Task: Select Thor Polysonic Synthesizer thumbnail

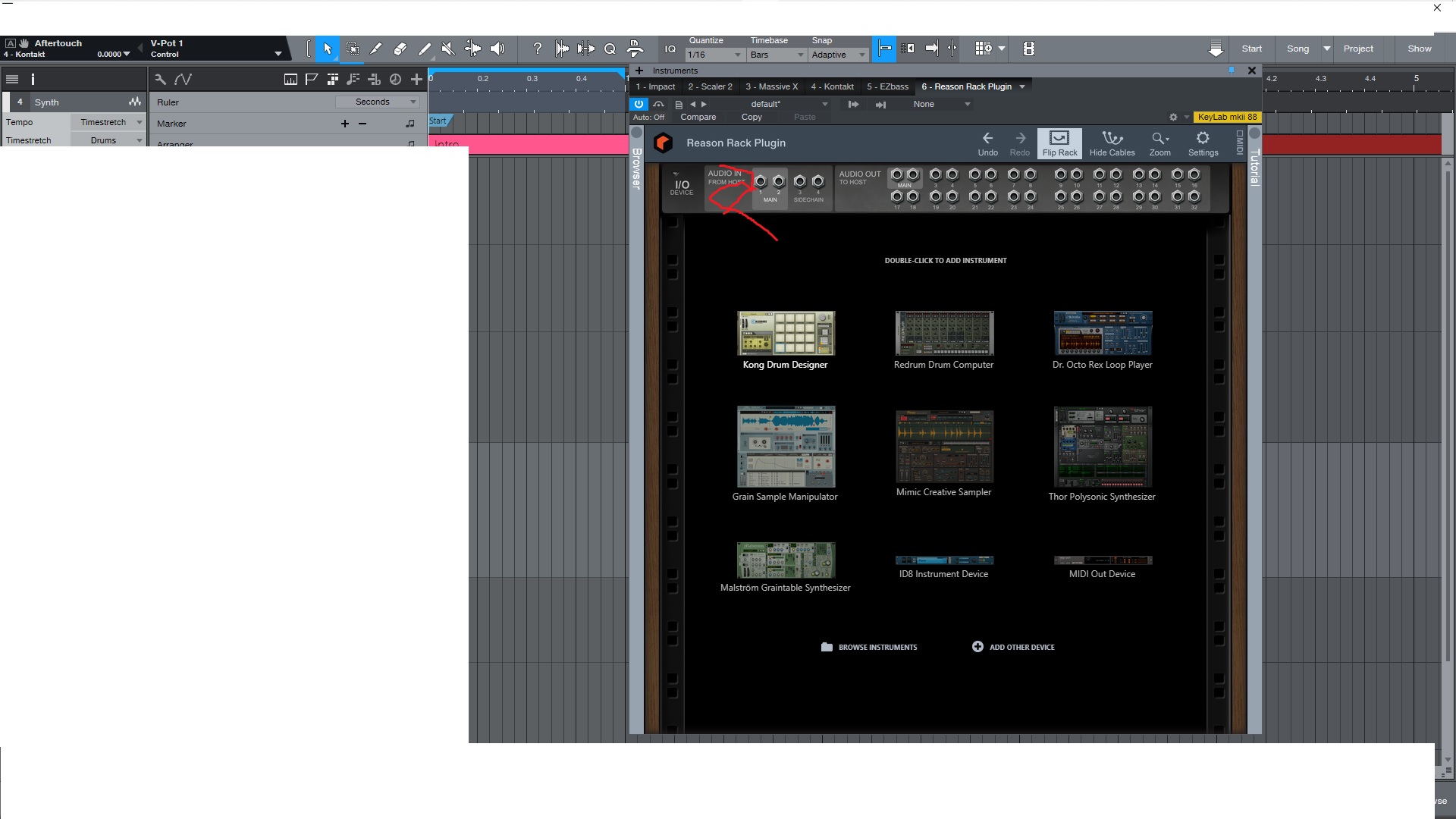Action: point(1103,447)
